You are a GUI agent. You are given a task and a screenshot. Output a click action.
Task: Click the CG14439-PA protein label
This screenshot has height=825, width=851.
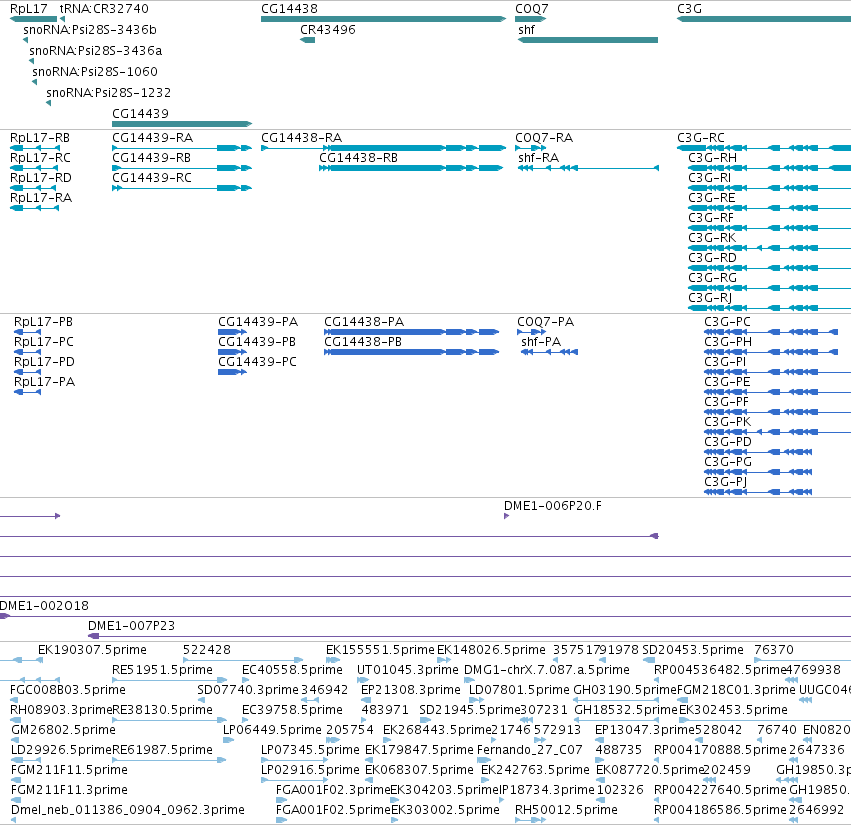258,322
